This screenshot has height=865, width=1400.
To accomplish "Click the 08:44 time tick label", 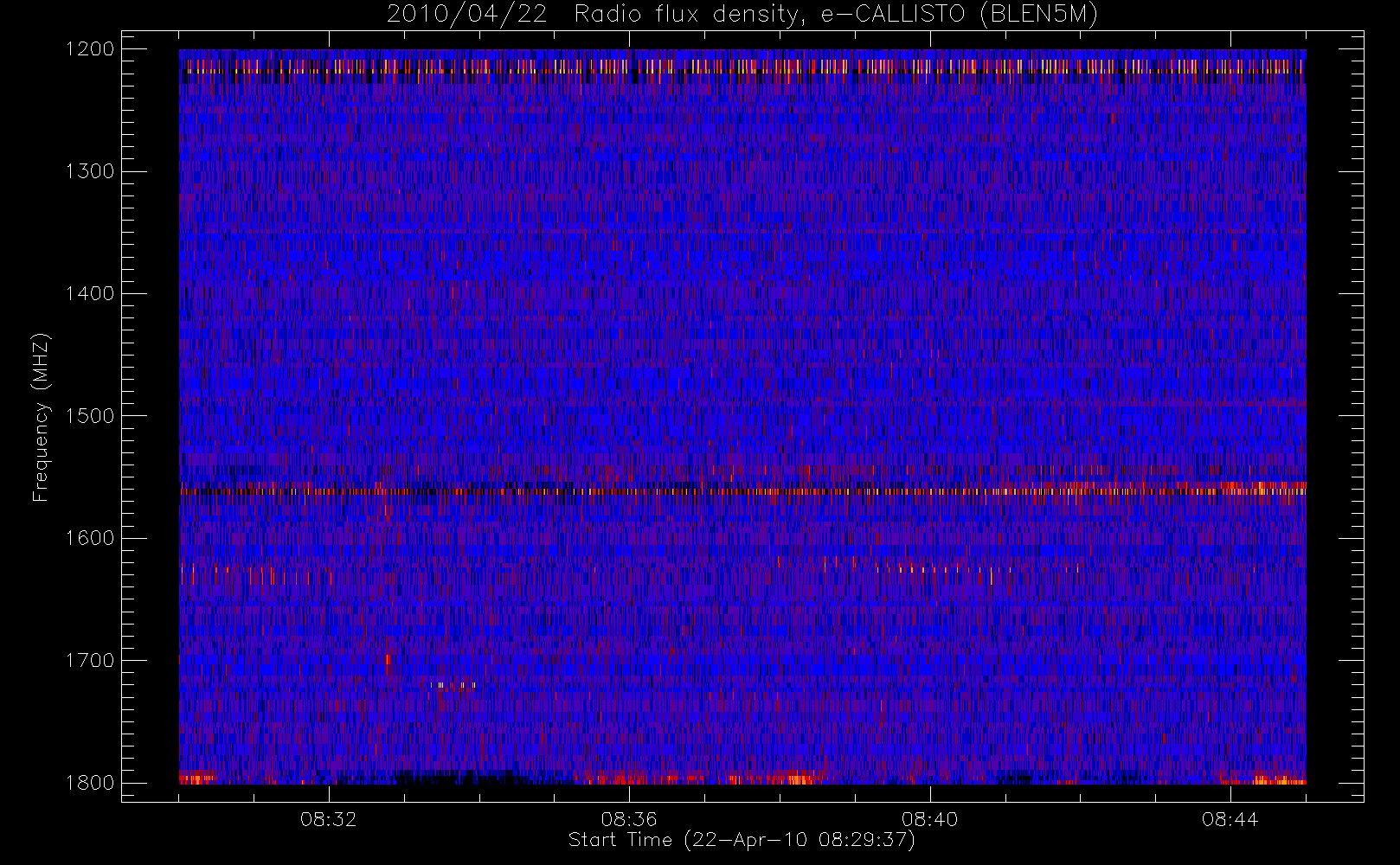I will pos(1230,819).
